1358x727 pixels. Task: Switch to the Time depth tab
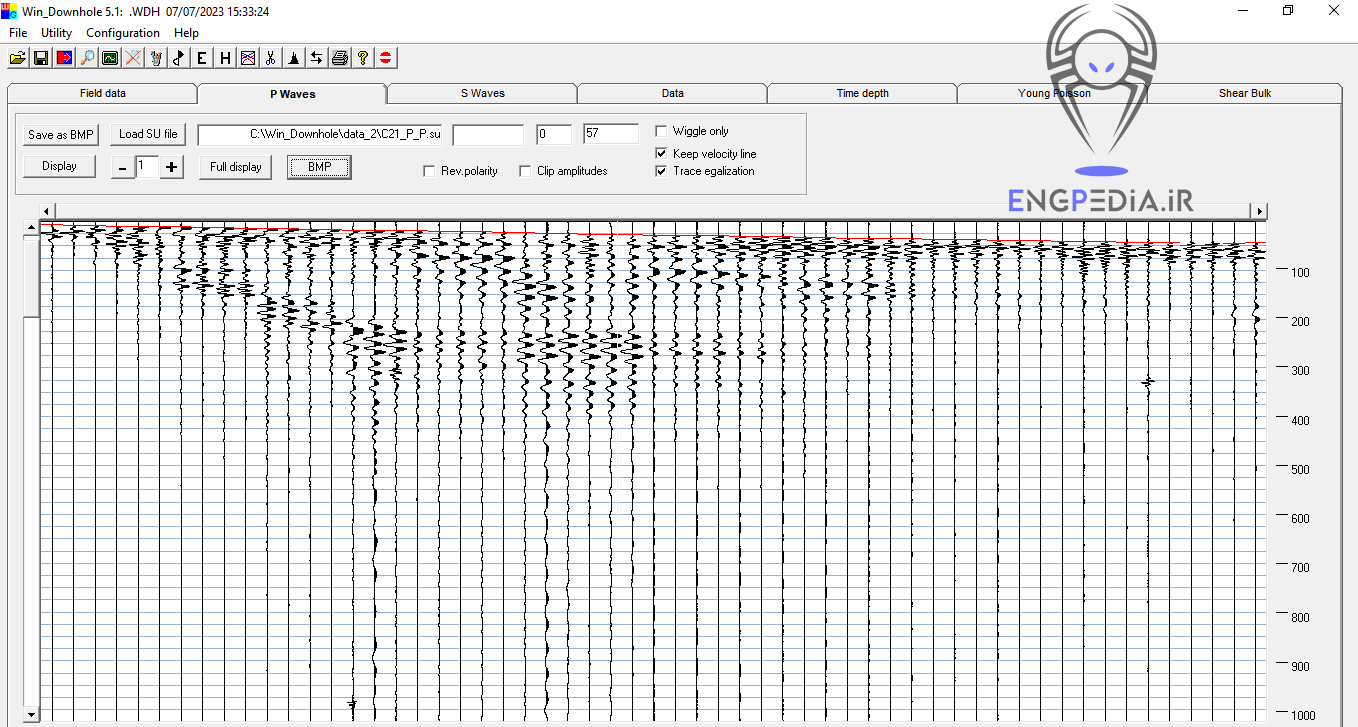[862, 93]
